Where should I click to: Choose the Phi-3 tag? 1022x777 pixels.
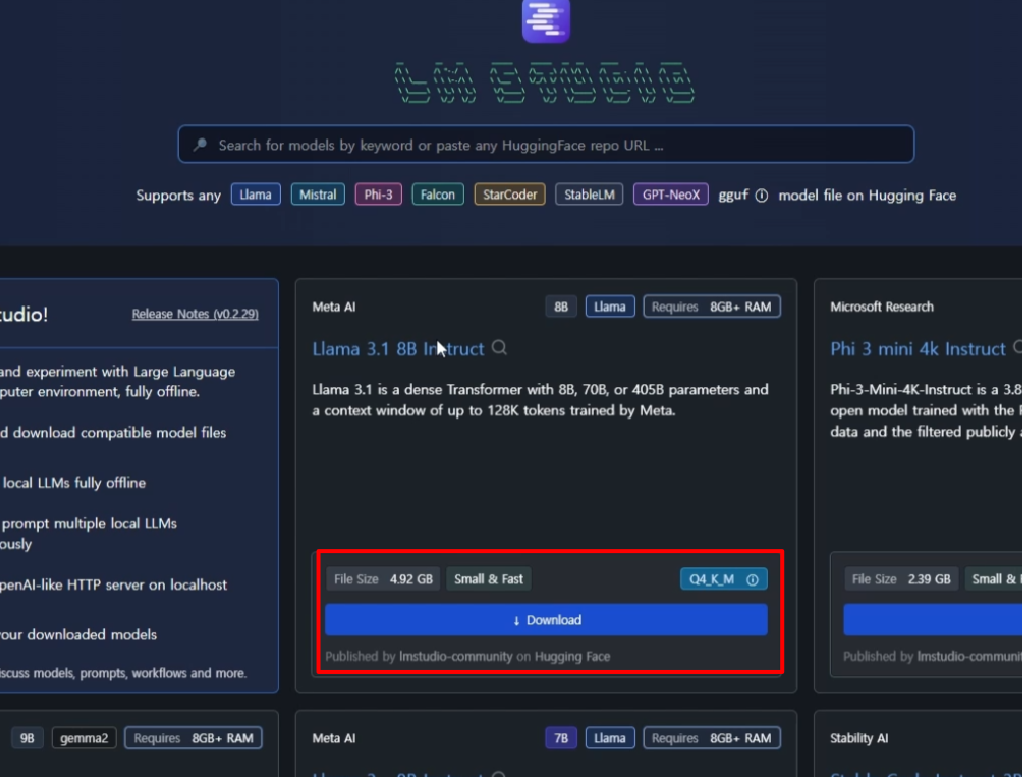click(x=378, y=194)
